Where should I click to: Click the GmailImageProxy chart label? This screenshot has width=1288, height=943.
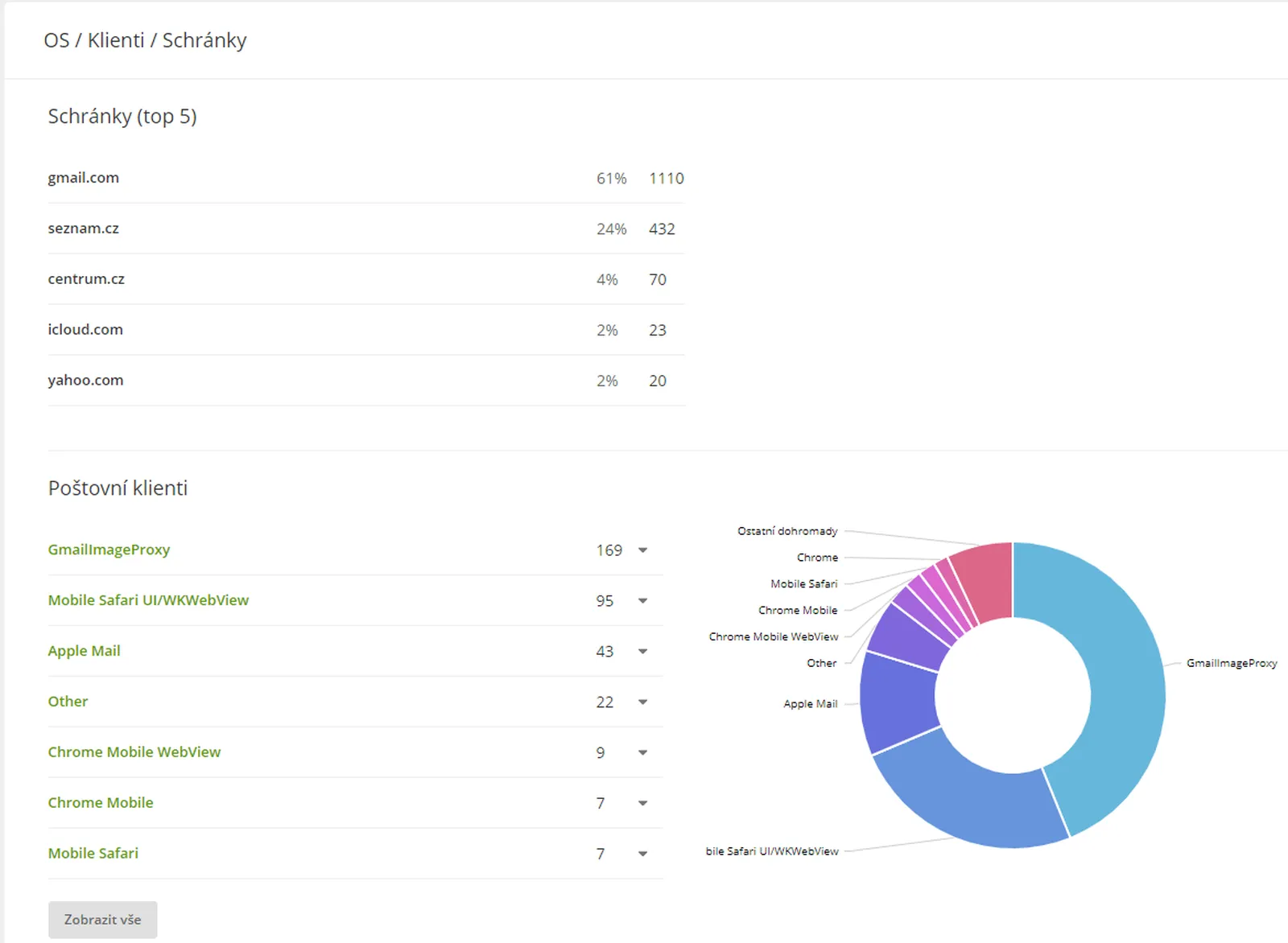pyautogui.click(x=1231, y=663)
